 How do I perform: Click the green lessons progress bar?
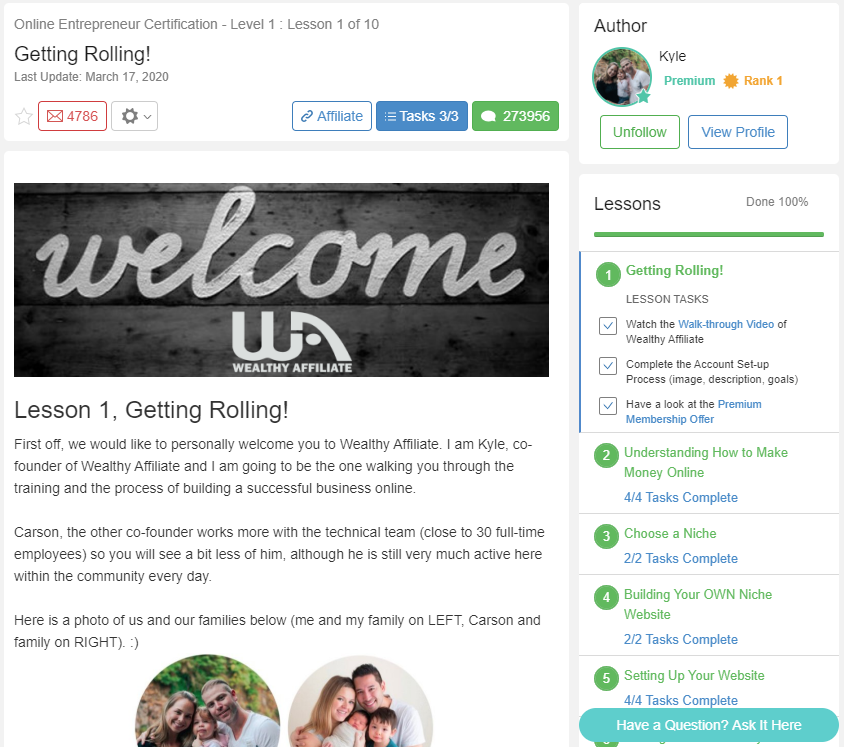708,235
